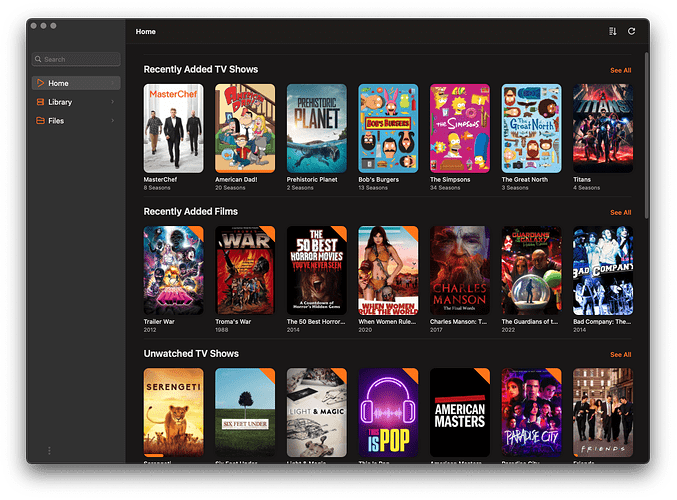677x500 pixels.
Task: Click the search magnifier icon
Action: (x=38, y=59)
